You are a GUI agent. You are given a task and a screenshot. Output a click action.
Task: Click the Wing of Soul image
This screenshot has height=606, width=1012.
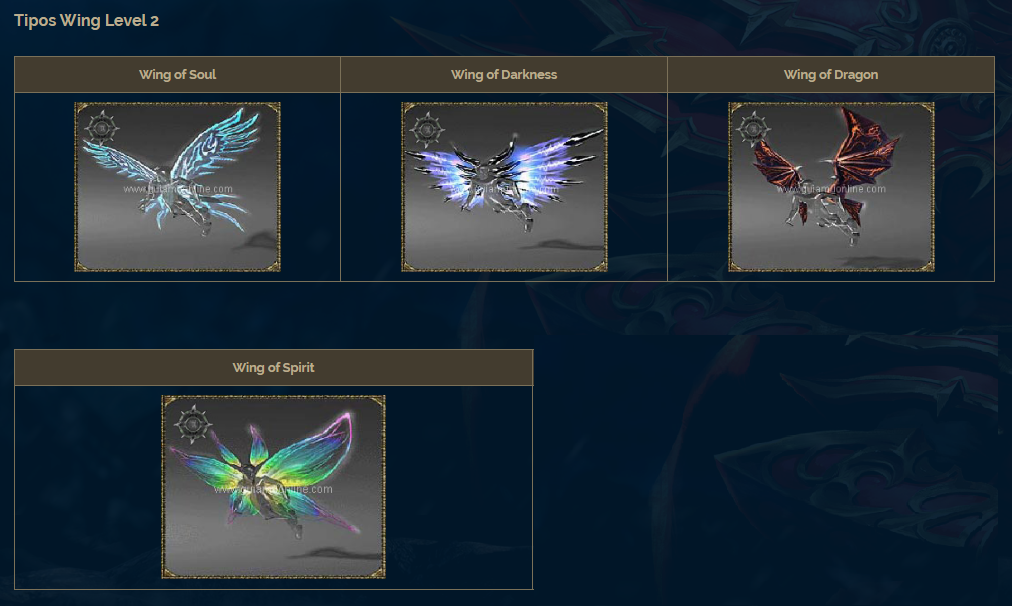tap(177, 187)
